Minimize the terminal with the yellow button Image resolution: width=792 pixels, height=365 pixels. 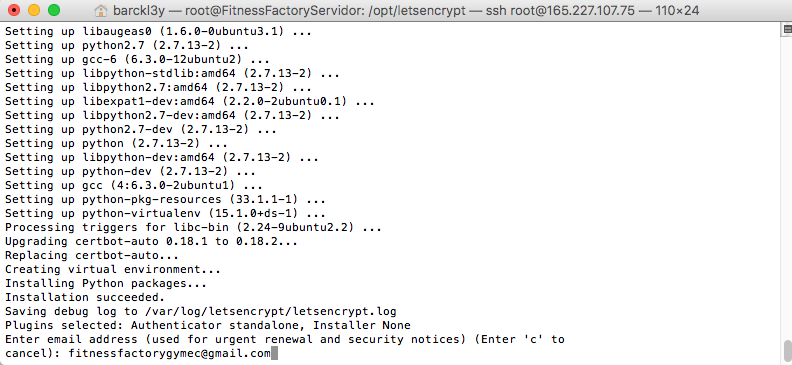34,10
